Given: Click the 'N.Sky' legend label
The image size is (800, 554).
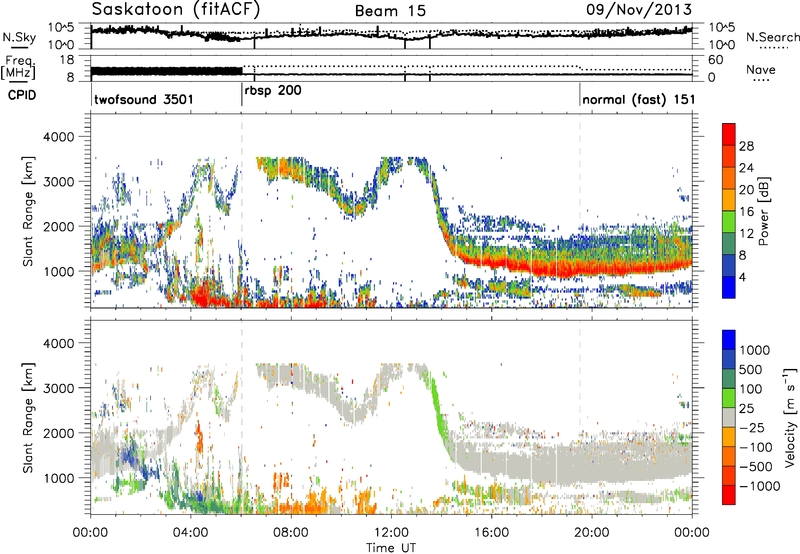Looking at the screenshot, I should (x=19, y=37).
